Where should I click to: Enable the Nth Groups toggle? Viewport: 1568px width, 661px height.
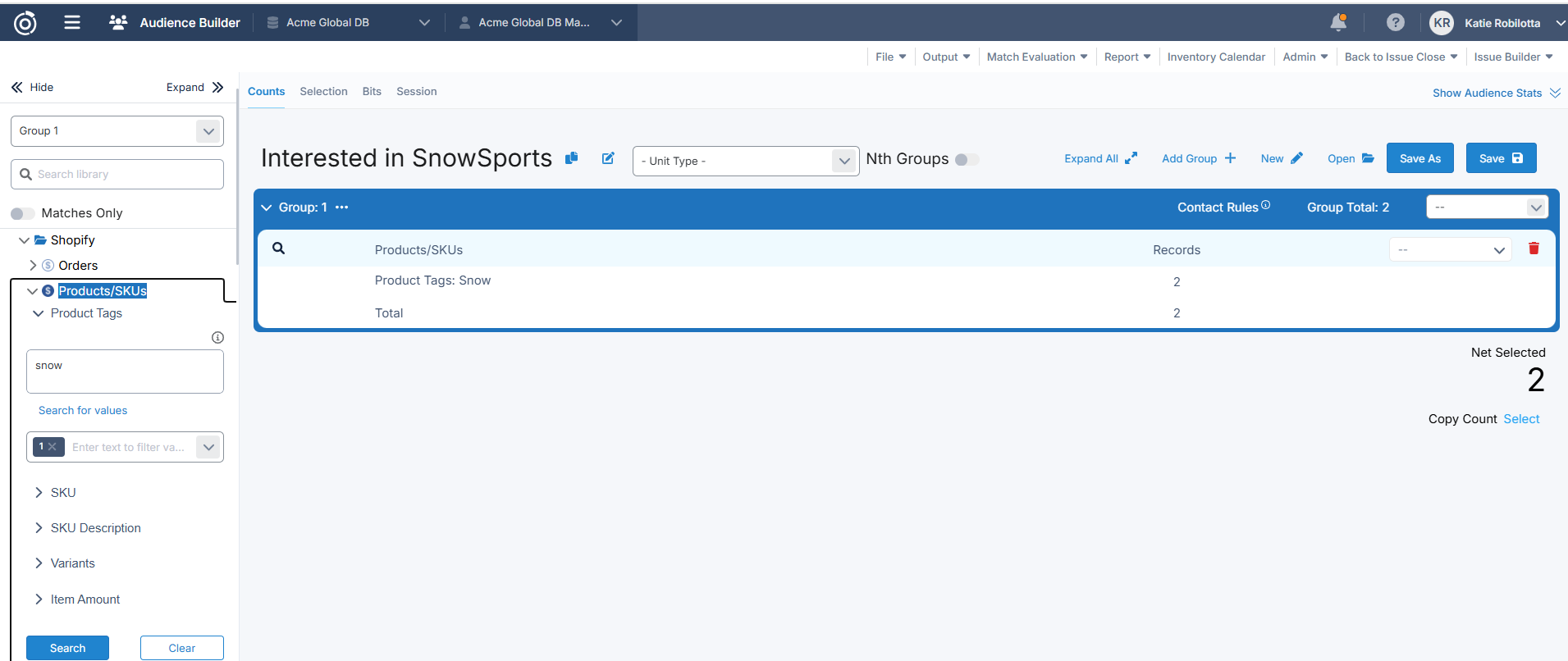point(967,160)
